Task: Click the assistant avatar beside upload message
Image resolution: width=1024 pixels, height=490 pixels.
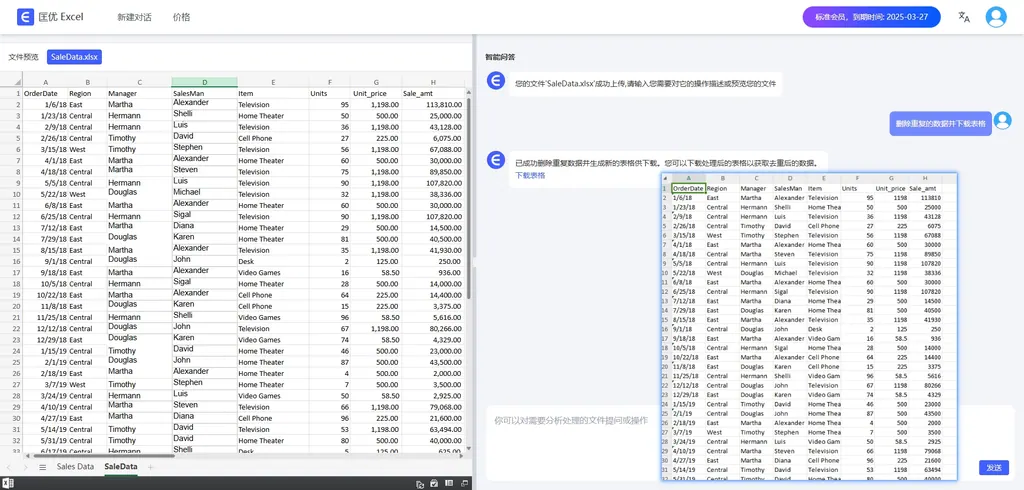Action: (x=494, y=81)
